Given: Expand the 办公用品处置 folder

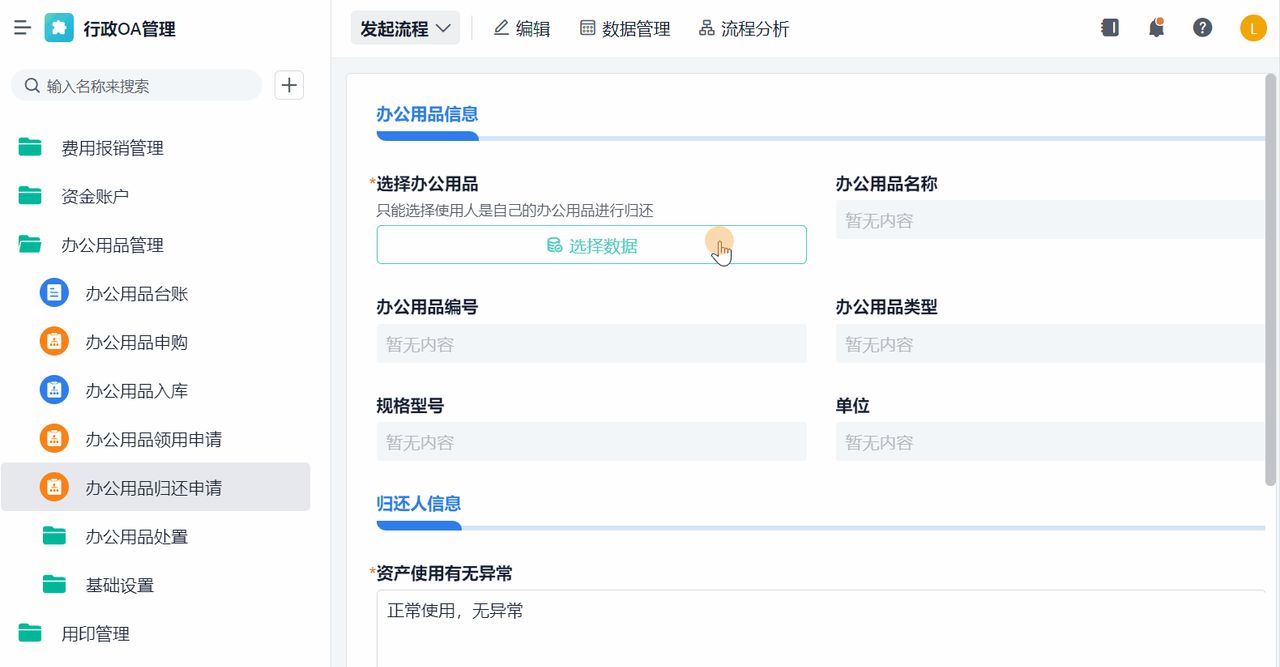Looking at the screenshot, I should (x=54, y=536).
